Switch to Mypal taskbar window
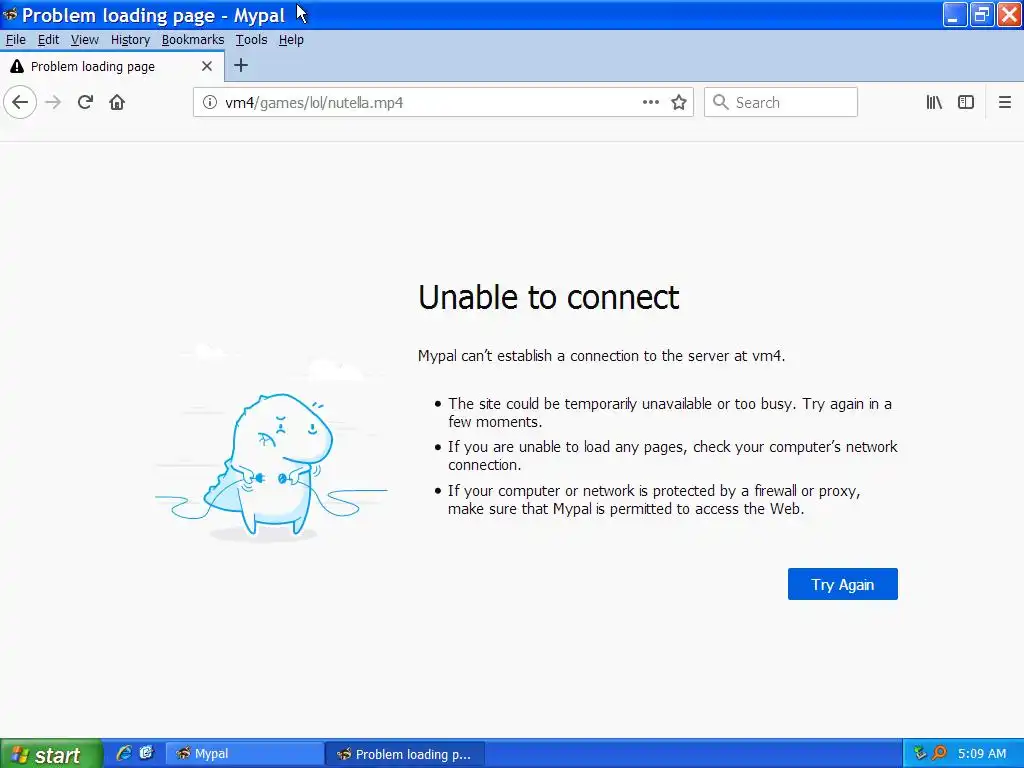This screenshot has width=1024, height=768. (244, 754)
